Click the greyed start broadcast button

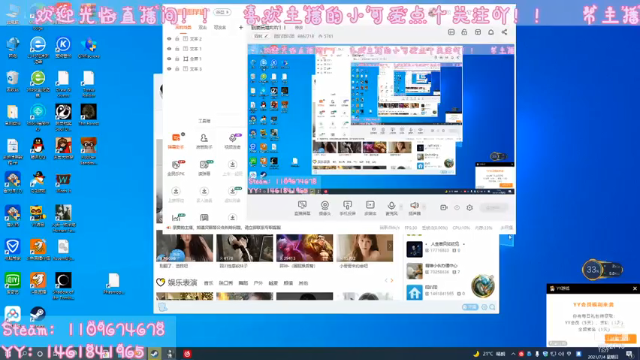coord(493,208)
